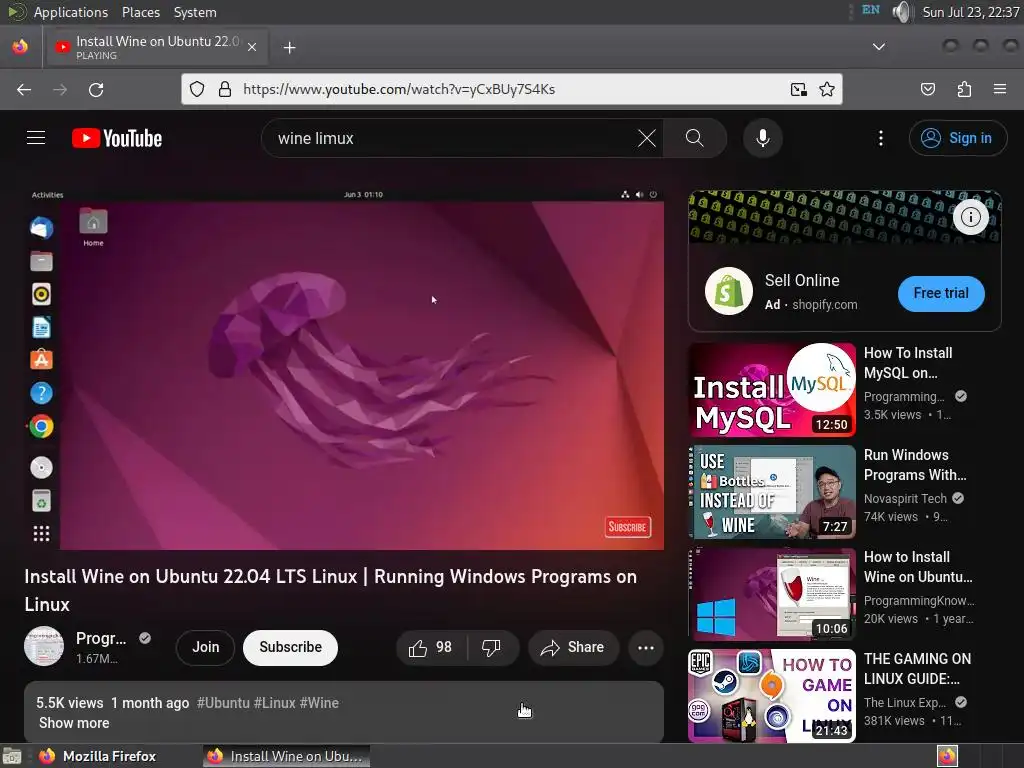Go back in Firefox
Screen dimensions: 1024x768
click(24, 89)
